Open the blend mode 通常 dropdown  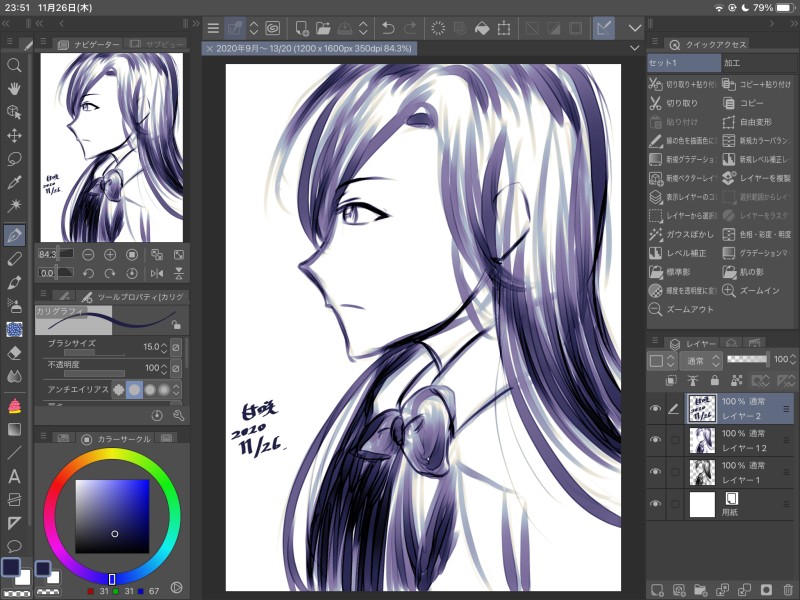(703, 361)
